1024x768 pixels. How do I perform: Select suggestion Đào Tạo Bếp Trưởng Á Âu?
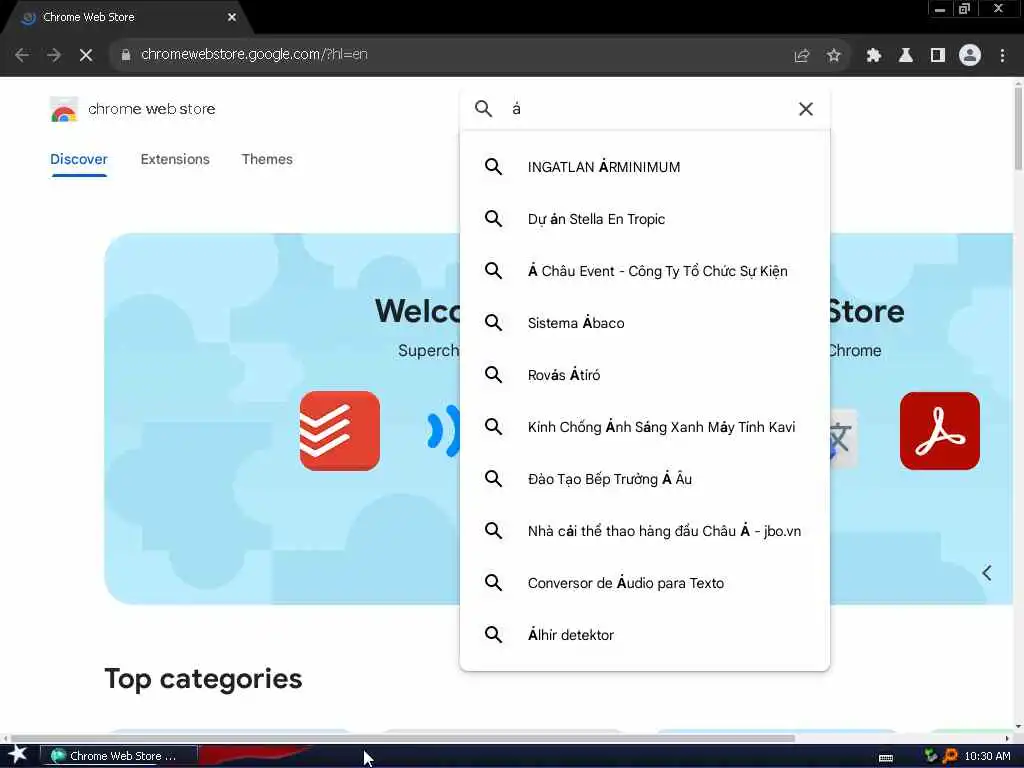click(x=645, y=479)
